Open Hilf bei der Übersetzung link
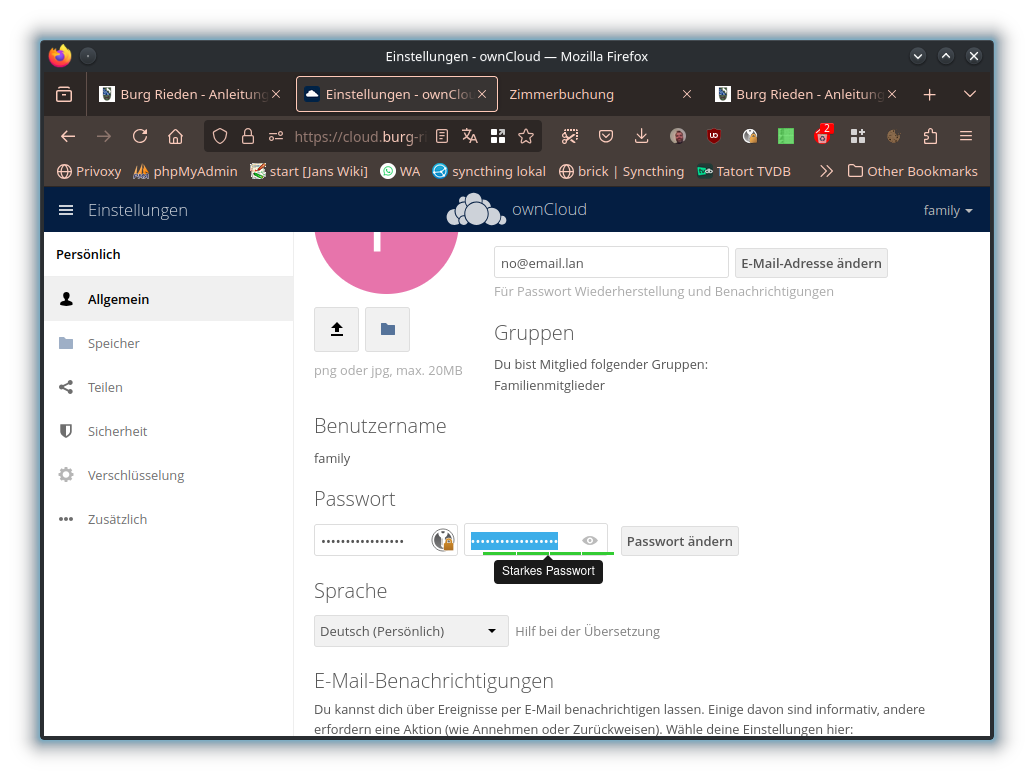 click(x=587, y=631)
